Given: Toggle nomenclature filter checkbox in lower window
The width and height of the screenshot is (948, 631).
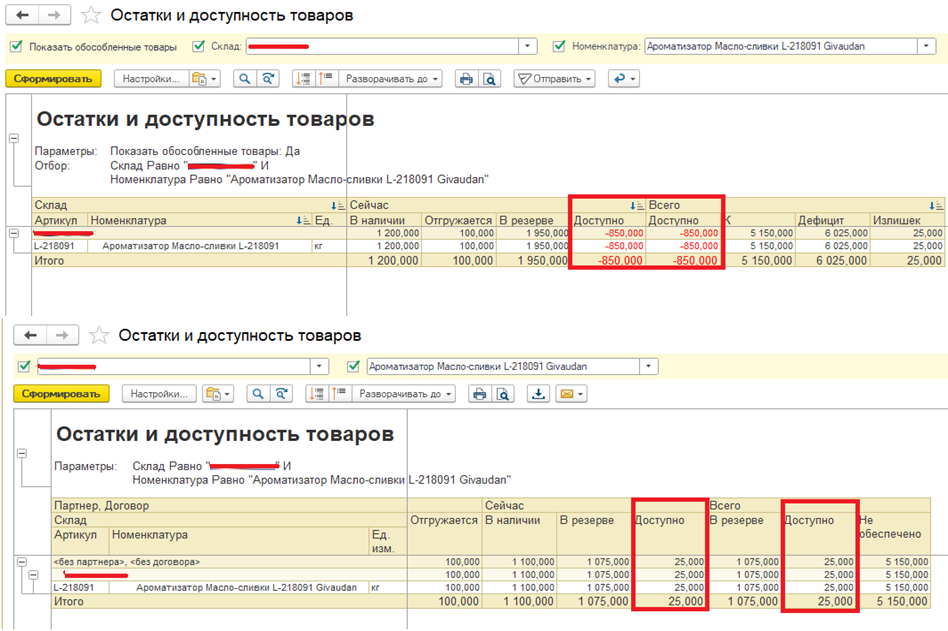Looking at the screenshot, I should click(x=354, y=366).
